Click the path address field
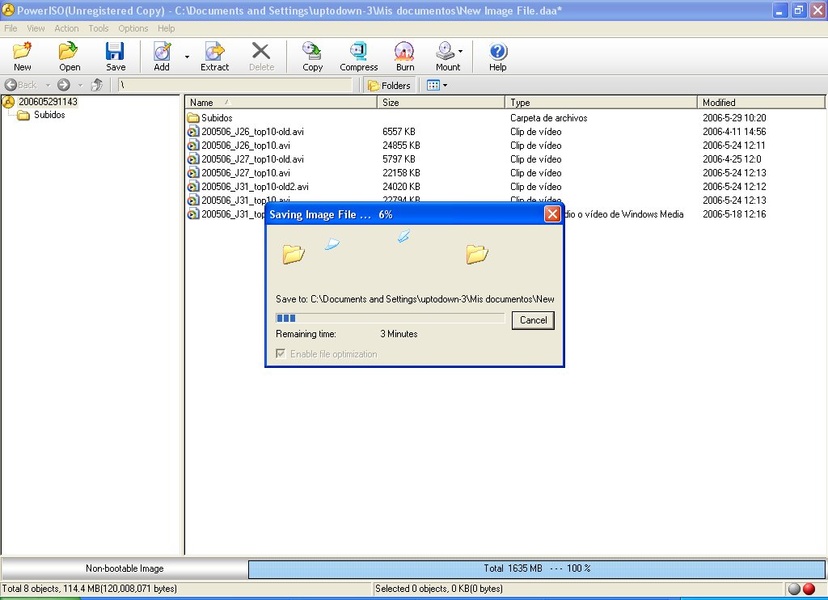The width and height of the screenshot is (828, 600). 235,85
